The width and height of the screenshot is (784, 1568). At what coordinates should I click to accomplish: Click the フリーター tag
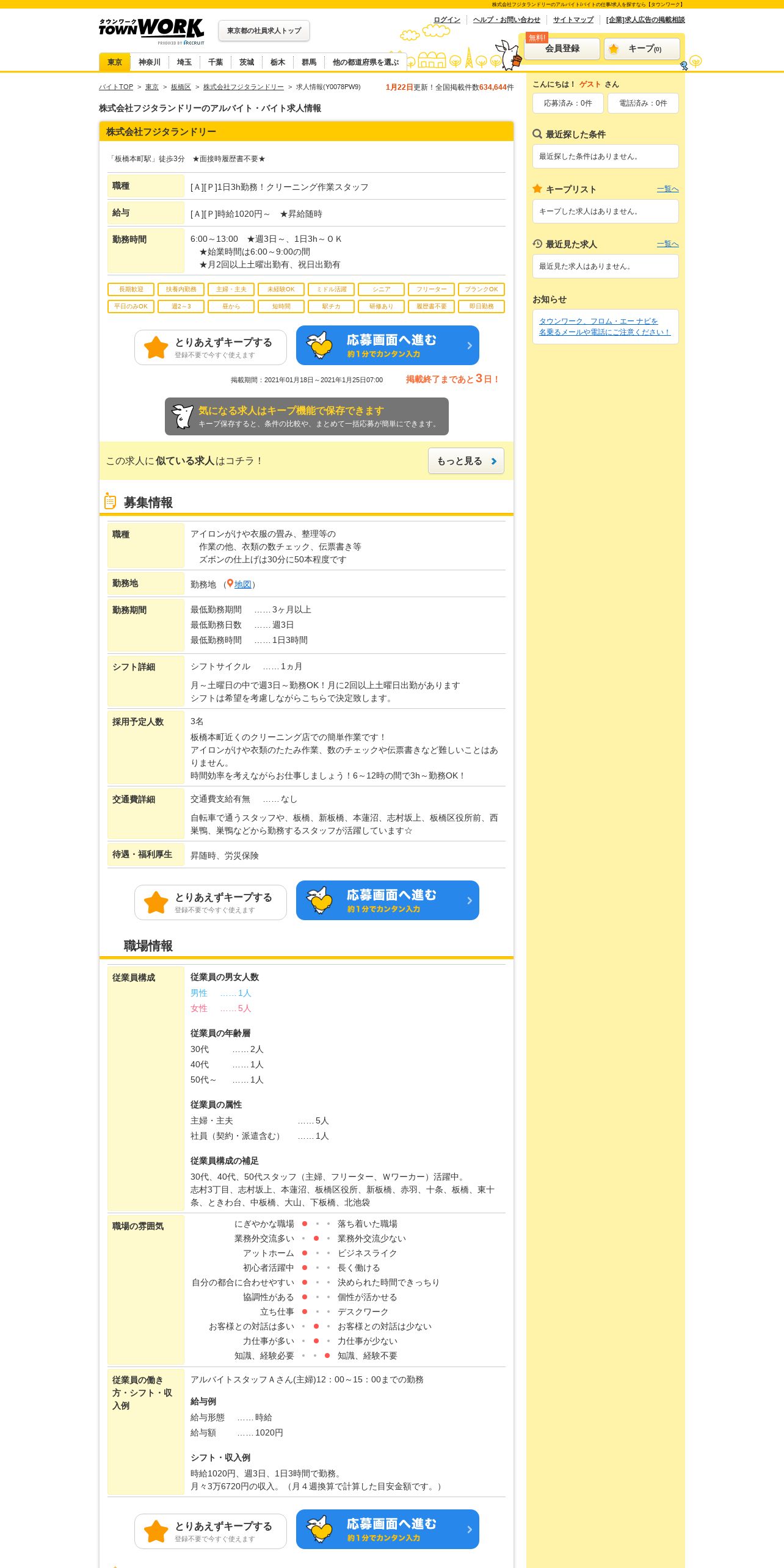click(x=432, y=289)
